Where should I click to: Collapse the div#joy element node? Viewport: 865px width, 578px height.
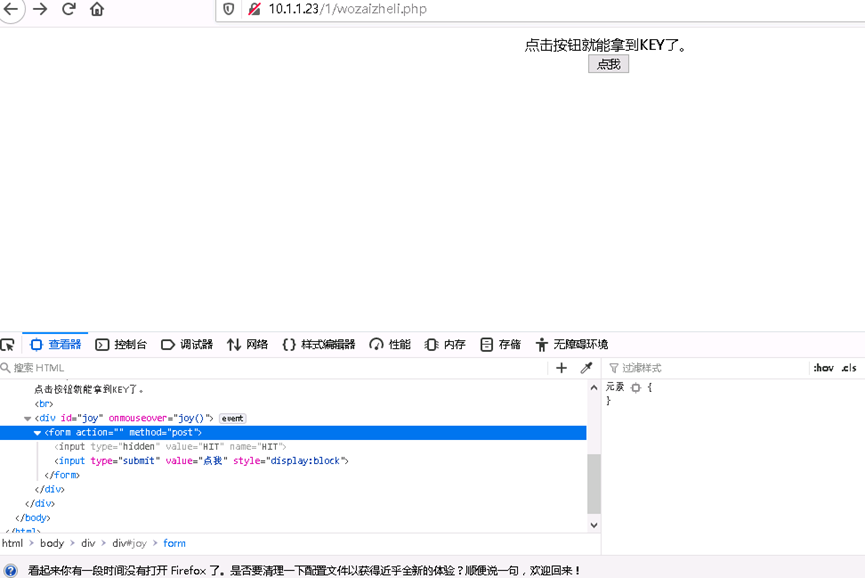26,418
